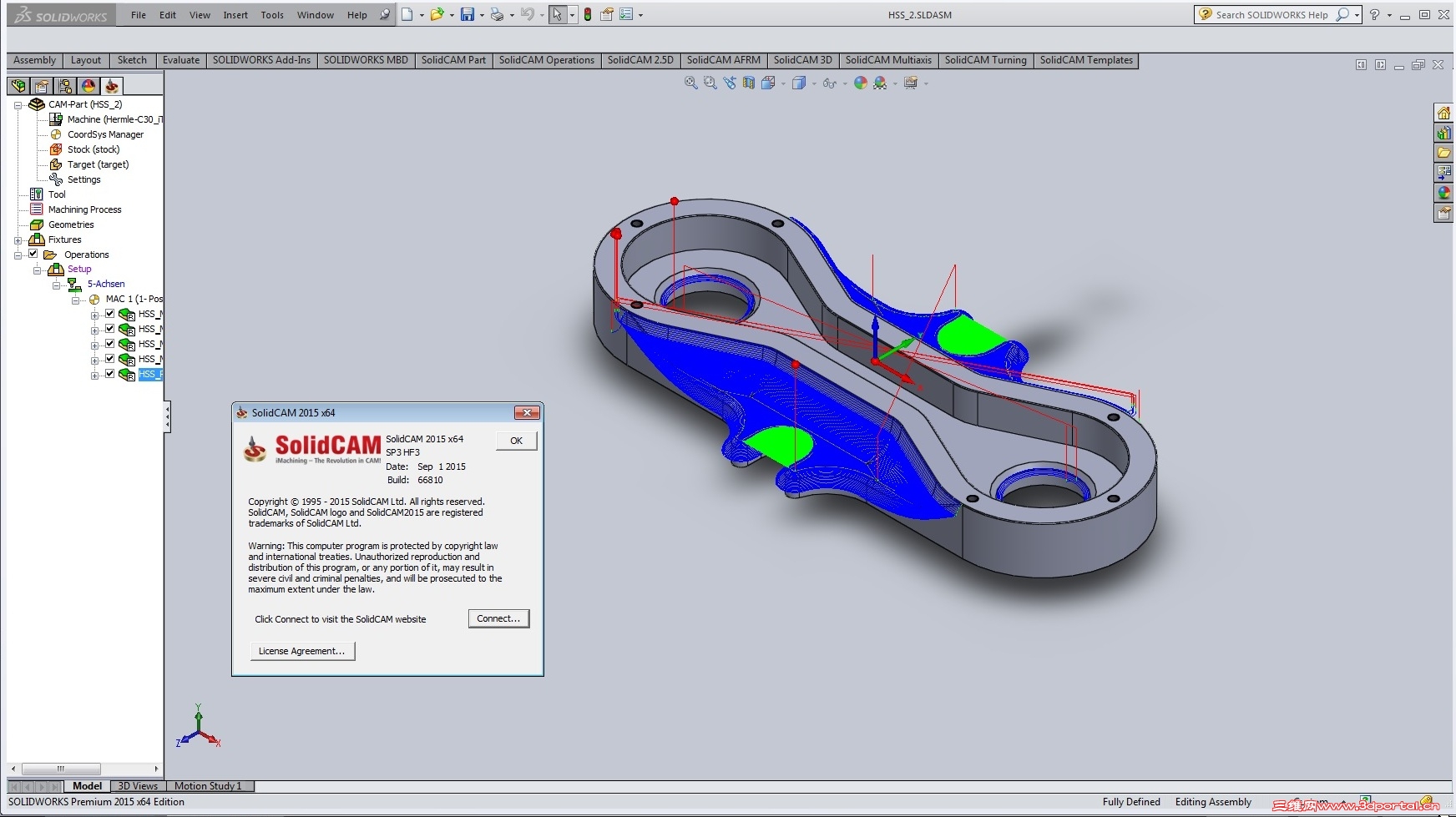Select the Machining Process tree item

point(84,209)
